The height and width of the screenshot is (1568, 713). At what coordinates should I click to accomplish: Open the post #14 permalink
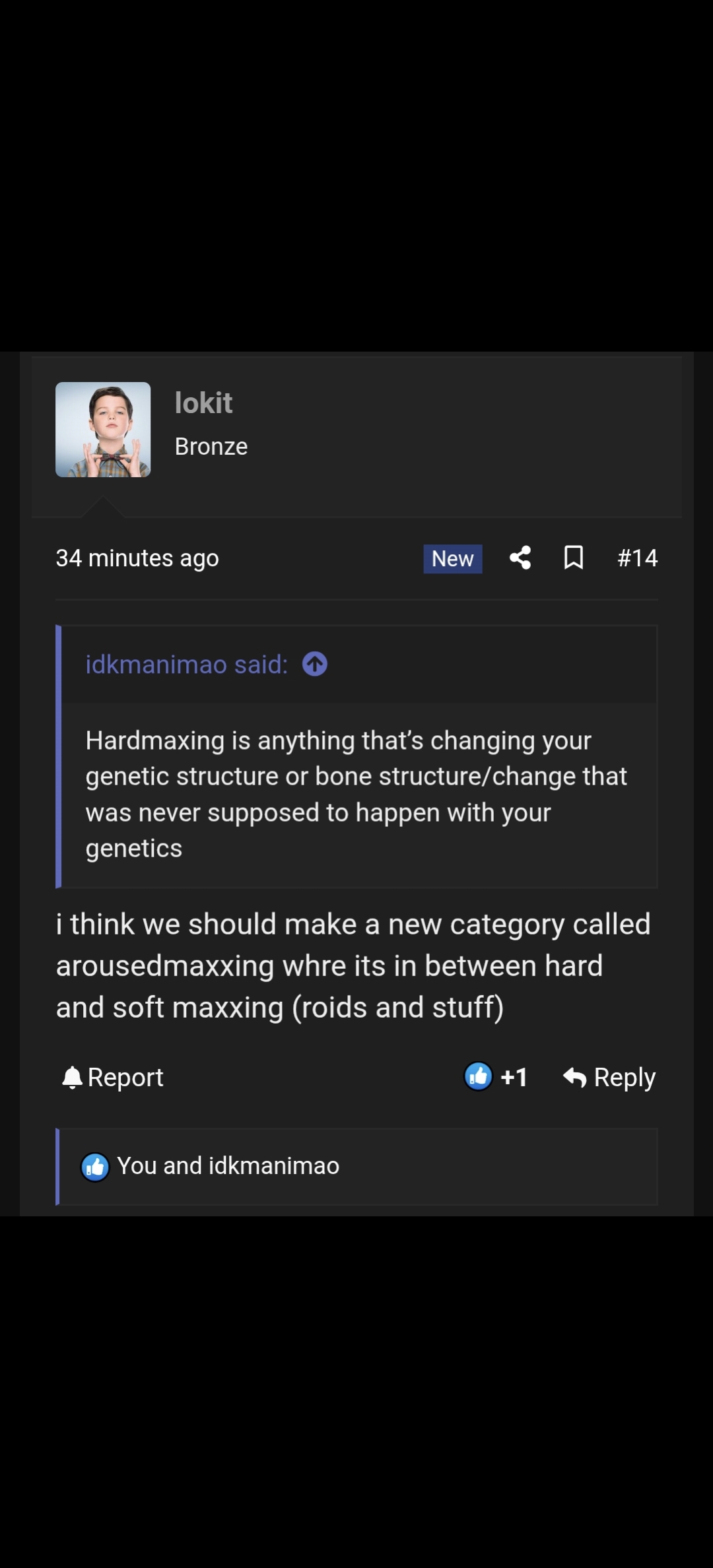pyautogui.click(x=638, y=558)
